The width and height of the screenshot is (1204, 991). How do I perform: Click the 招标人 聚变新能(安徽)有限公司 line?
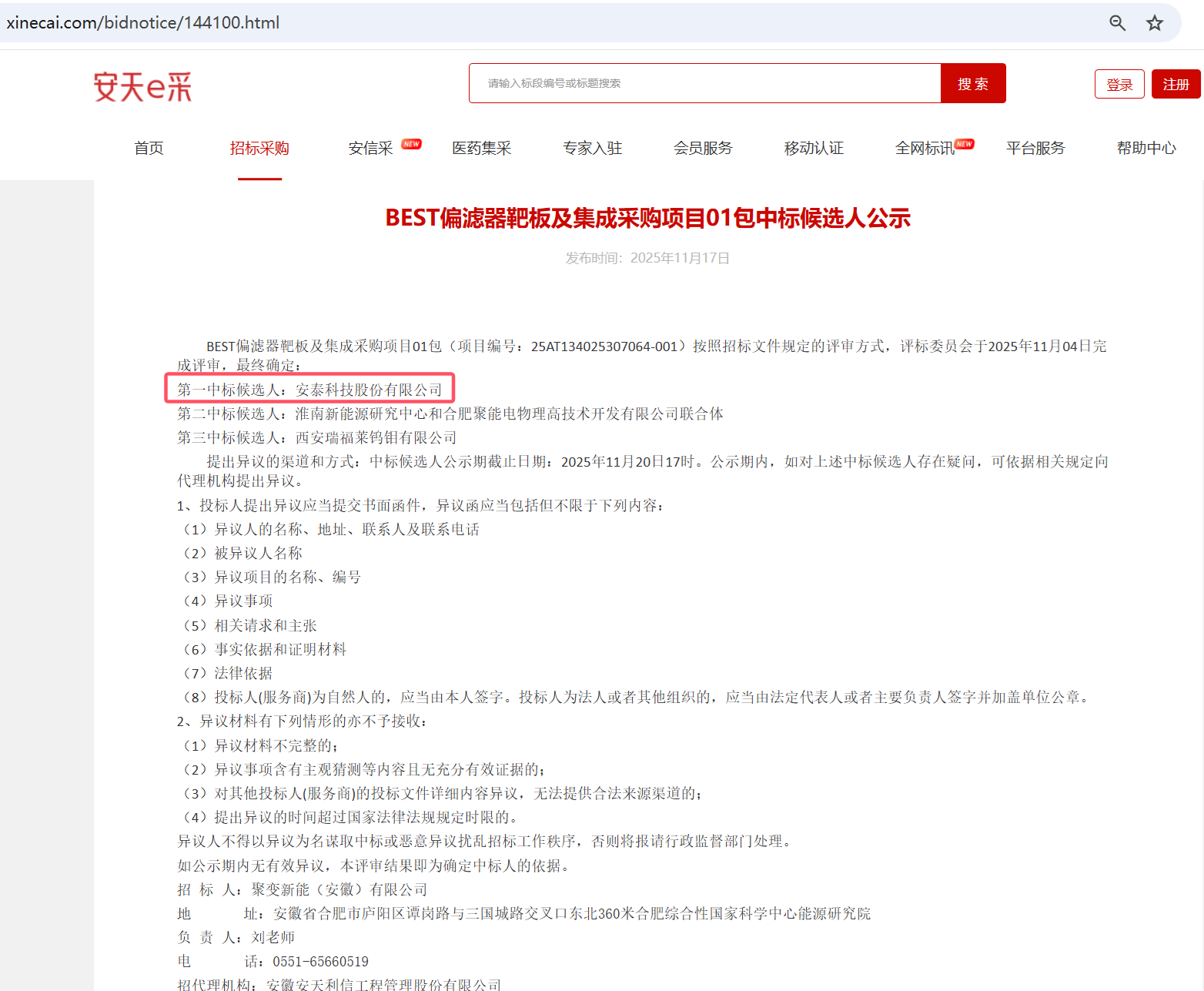coord(303,889)
